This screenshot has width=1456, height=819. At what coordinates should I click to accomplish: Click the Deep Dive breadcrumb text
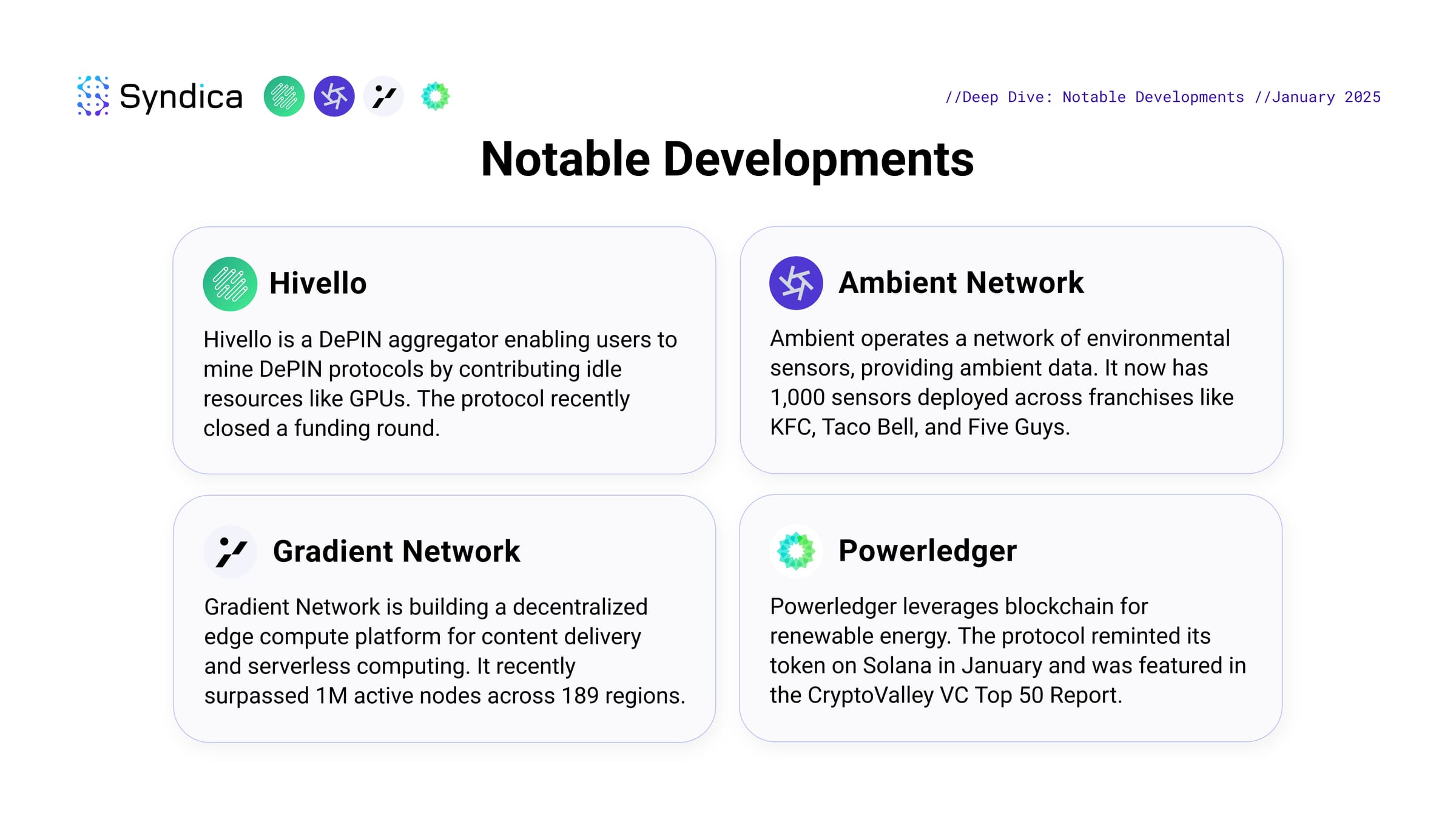[1094, 97]
